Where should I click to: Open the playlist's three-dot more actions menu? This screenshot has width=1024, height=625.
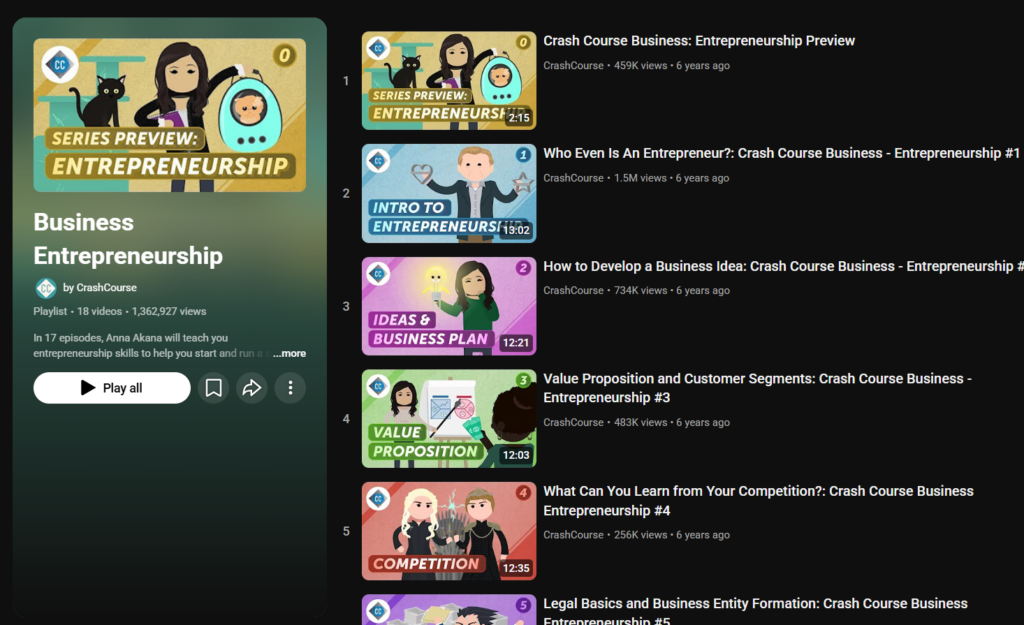[291, 388]
